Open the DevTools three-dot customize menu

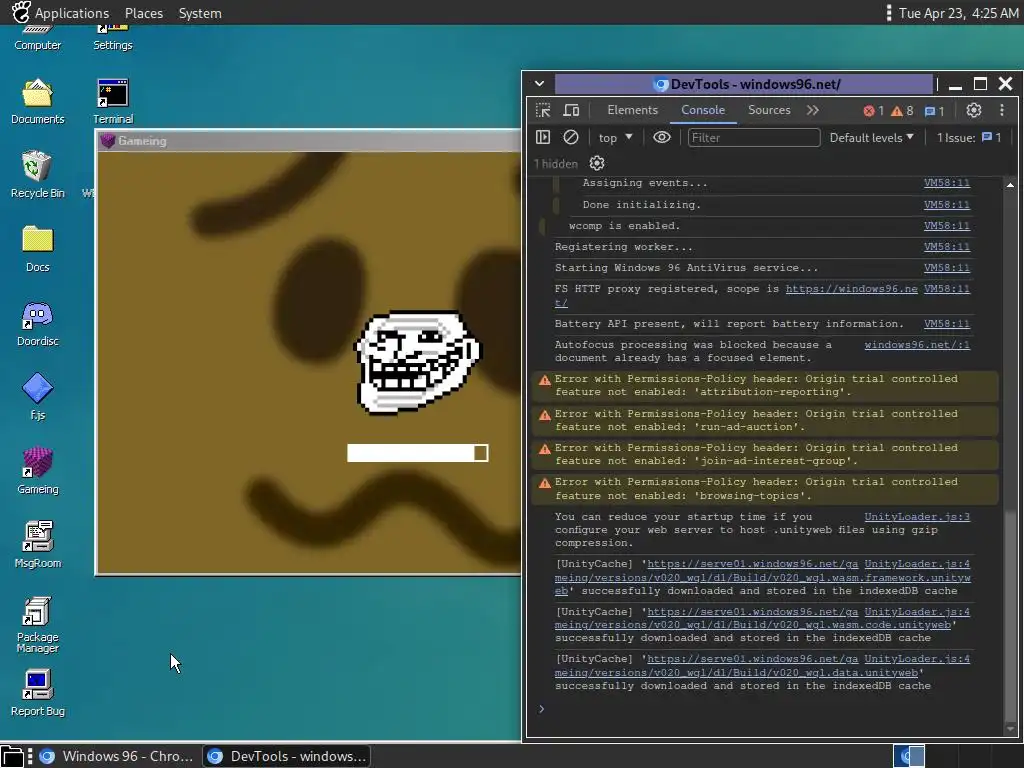click(x=1002, y=110)
